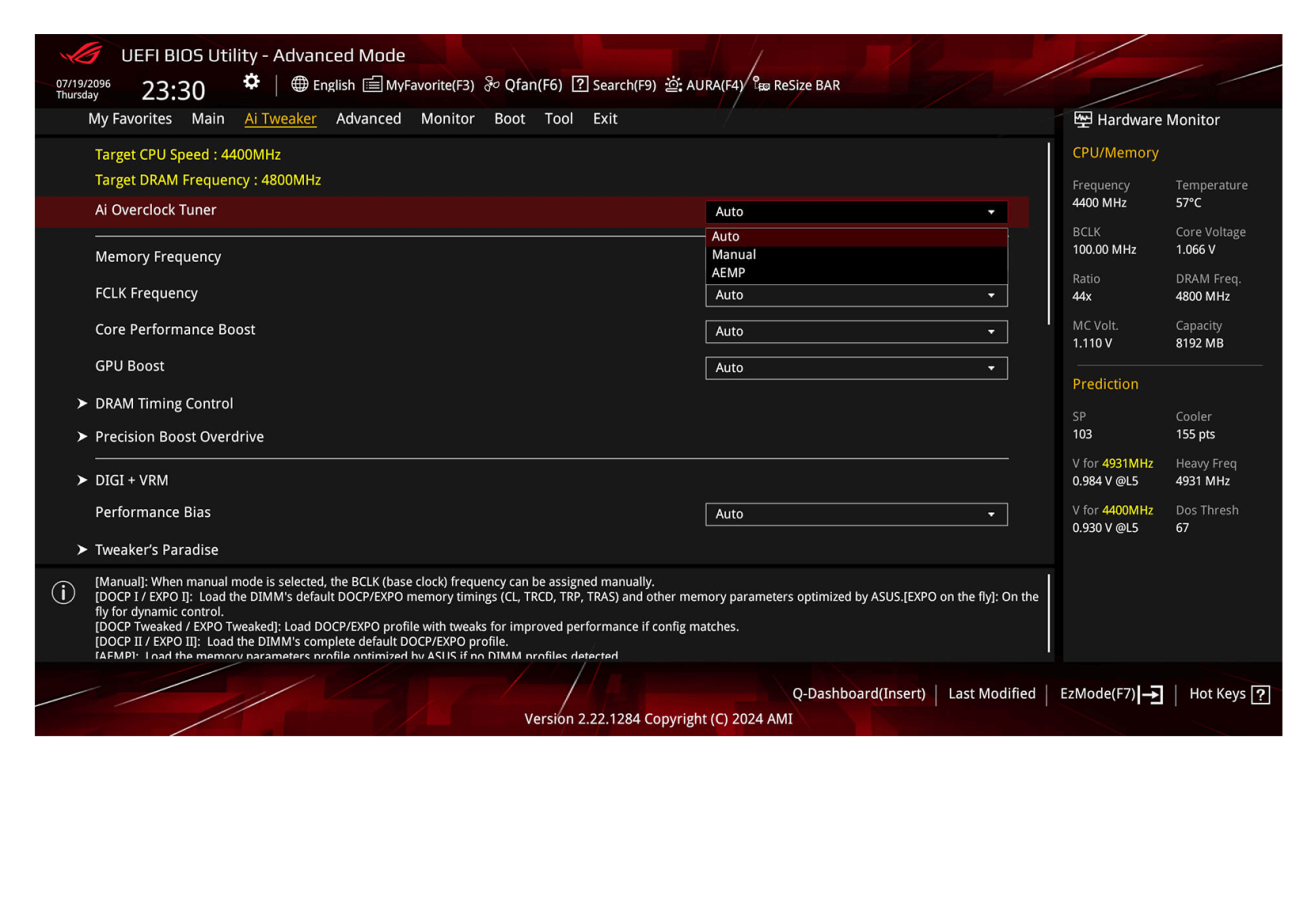Click the info icon beside help text
This screenshot has height=900, width=1307.
pos(63,593)
